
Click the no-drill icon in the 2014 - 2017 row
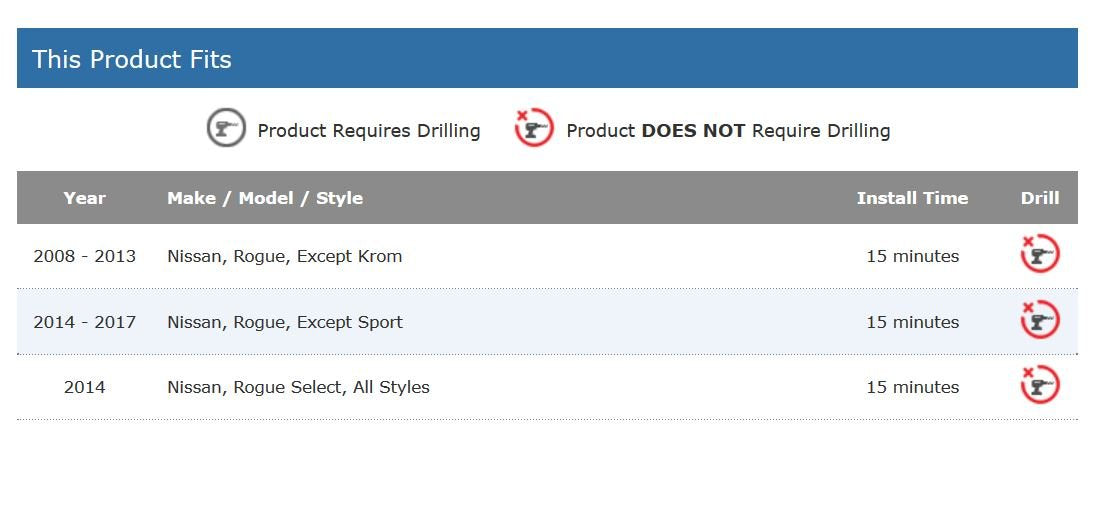pyautogui.click(x=1039, y=320)
